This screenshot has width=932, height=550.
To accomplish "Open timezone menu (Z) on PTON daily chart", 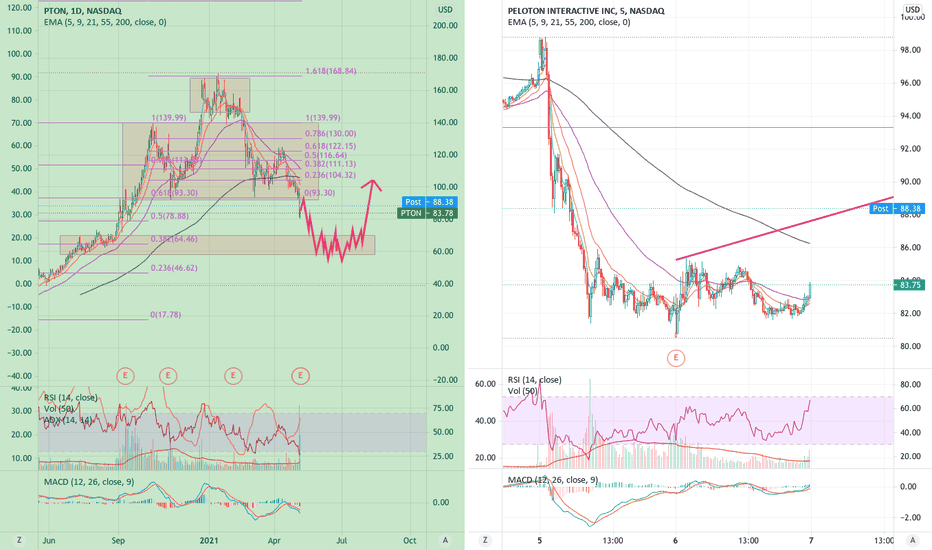I will (20, 540).
